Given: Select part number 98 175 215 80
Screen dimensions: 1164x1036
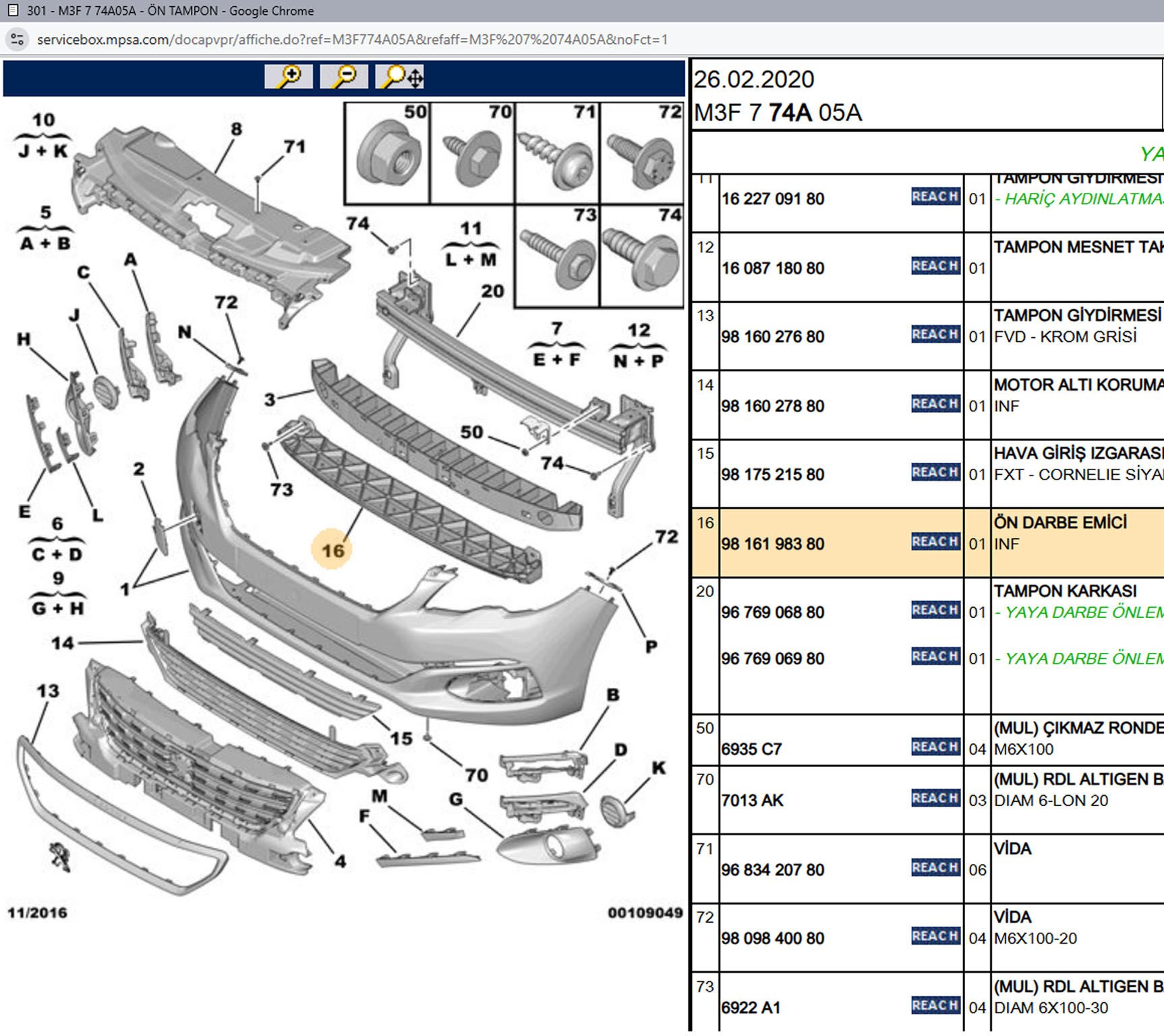Looking at the screenshot, I should coord(773,475).
